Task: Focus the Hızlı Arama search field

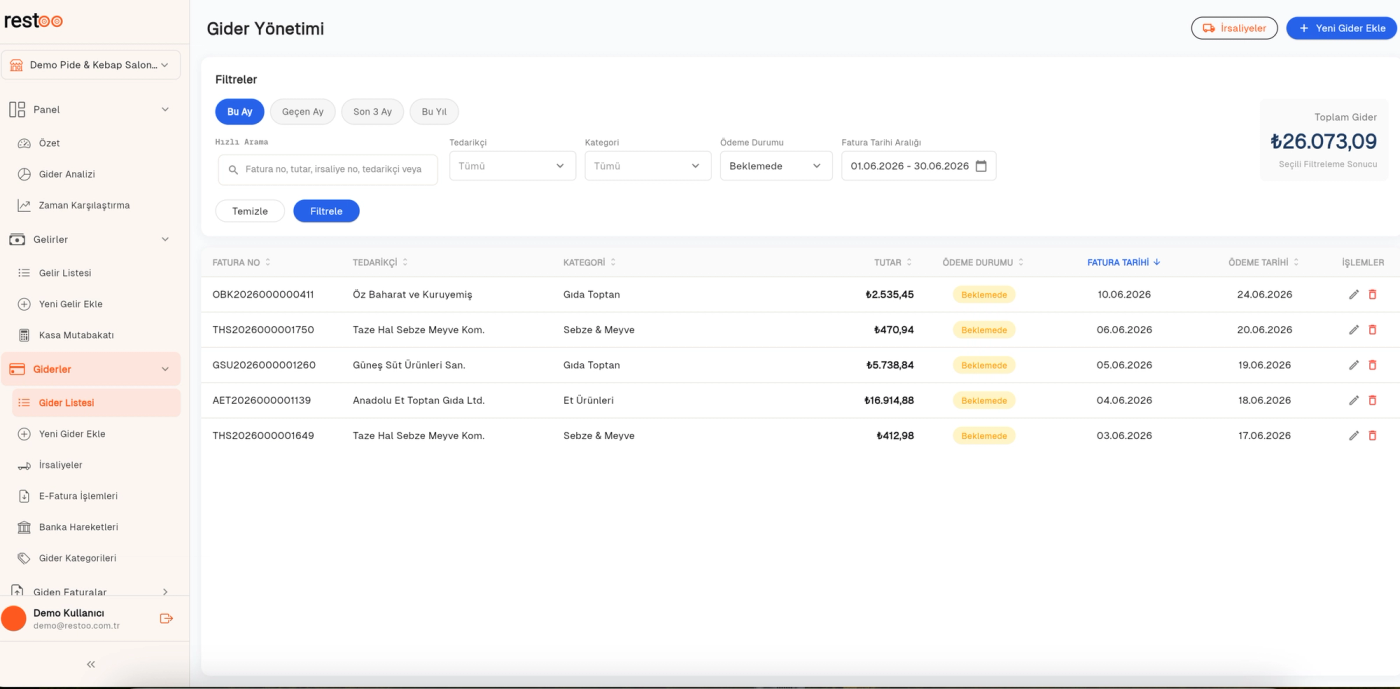Action: (328, 170)
